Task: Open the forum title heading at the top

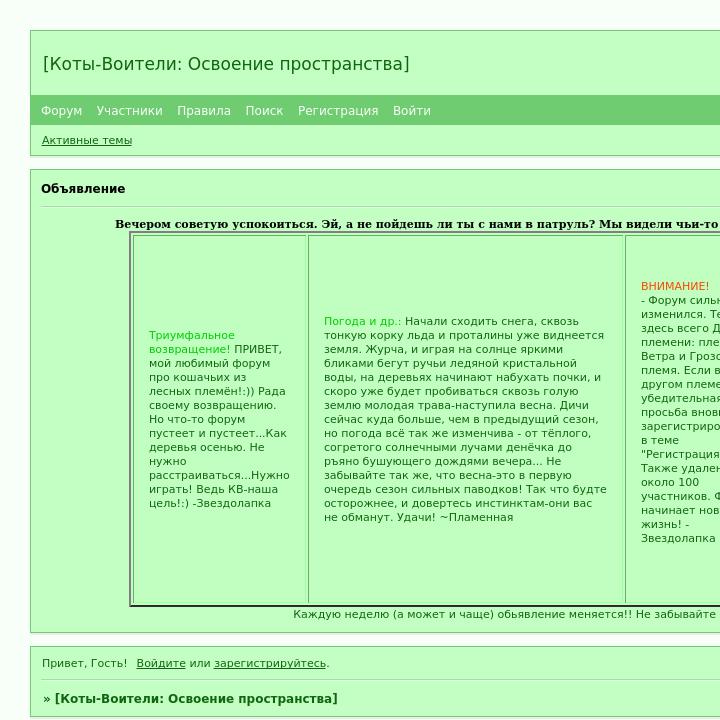Action: (x=226, y=64)
